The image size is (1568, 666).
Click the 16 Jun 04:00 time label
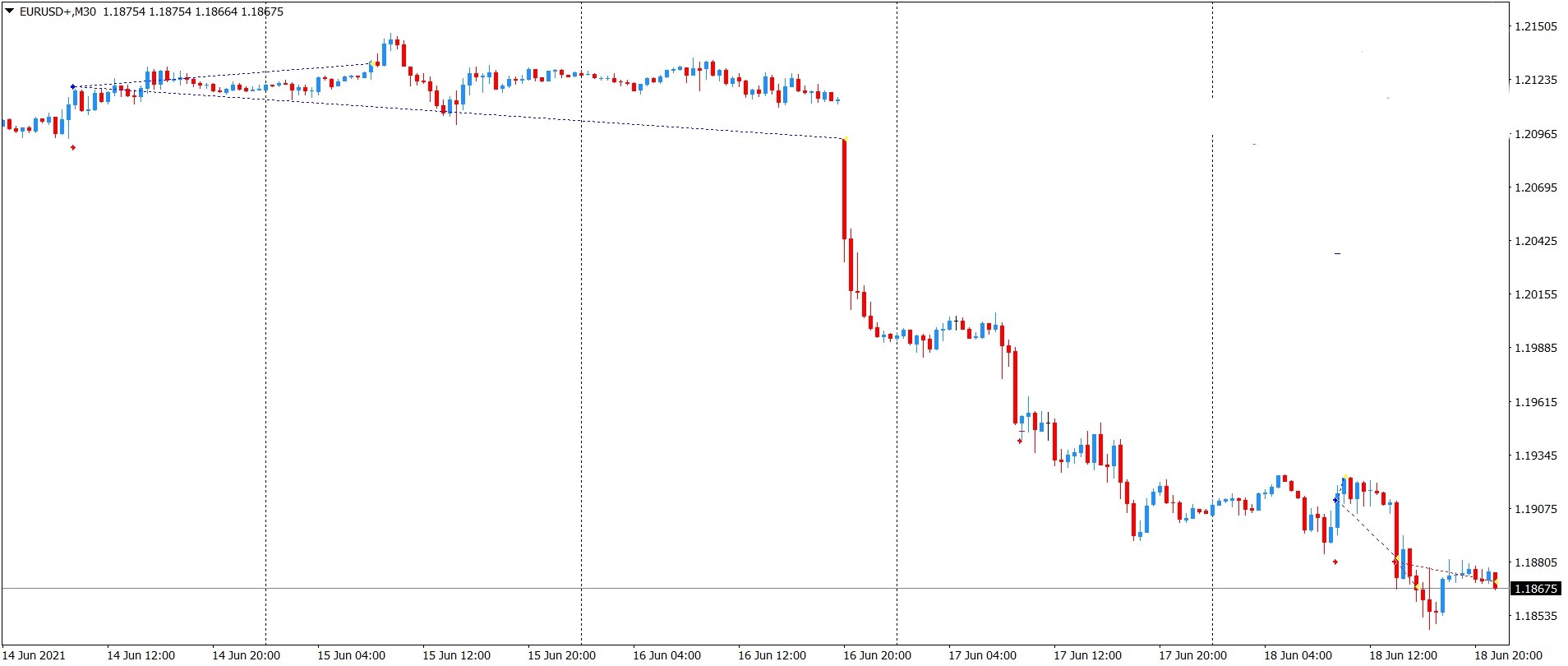pos(666,655)
